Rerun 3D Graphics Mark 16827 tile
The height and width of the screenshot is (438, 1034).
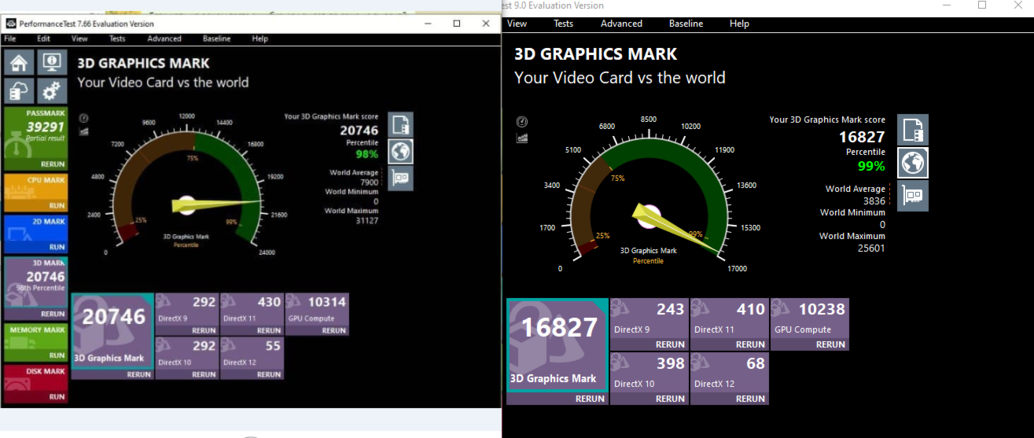click(590, 398)
